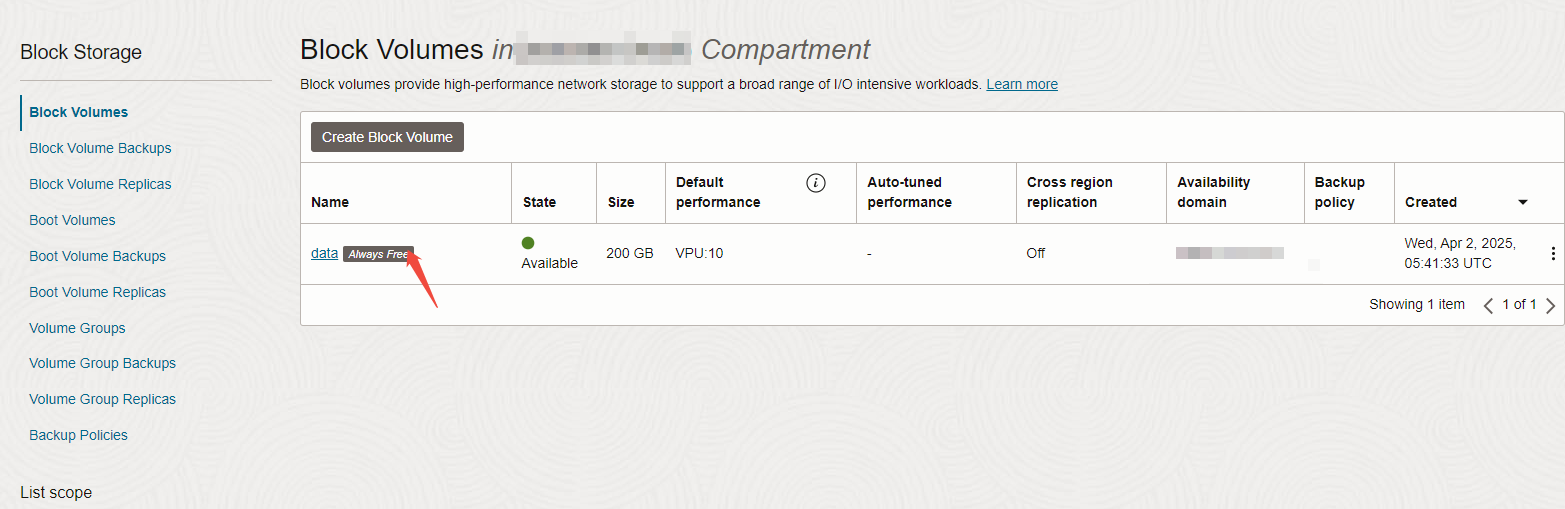Click the Always Free badge

coord(377,254)
